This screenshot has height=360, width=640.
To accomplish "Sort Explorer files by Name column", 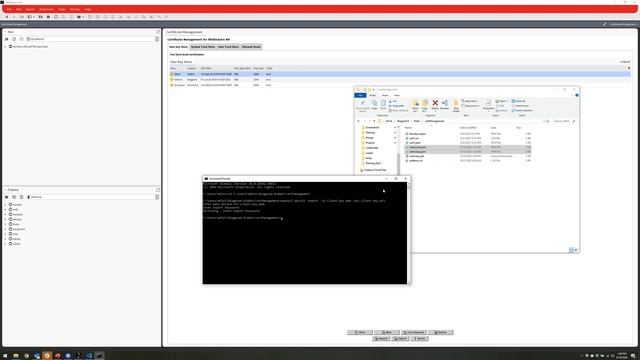I will (408, 128).
